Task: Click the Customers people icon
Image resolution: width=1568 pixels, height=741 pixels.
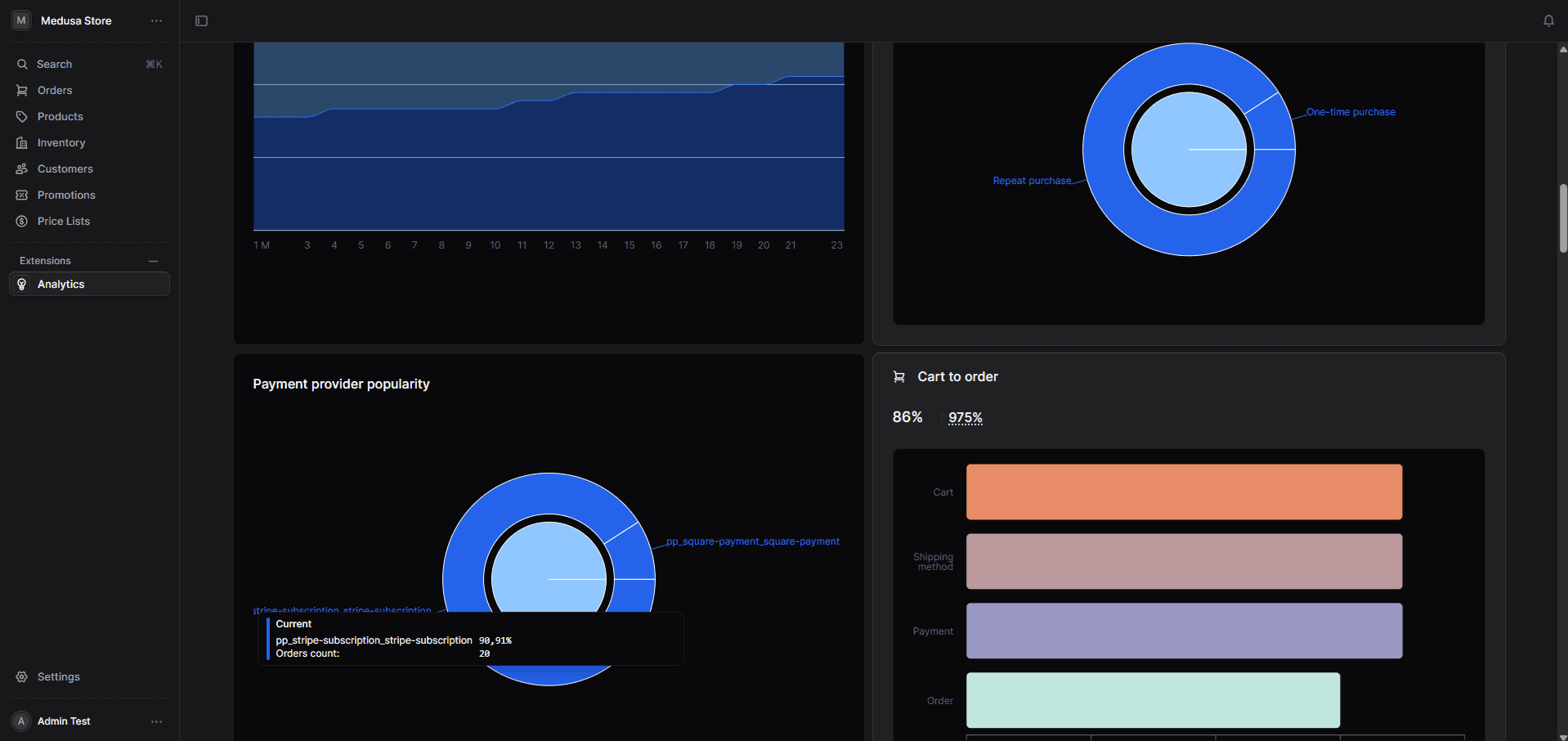Action: click(x=22, y=169)
